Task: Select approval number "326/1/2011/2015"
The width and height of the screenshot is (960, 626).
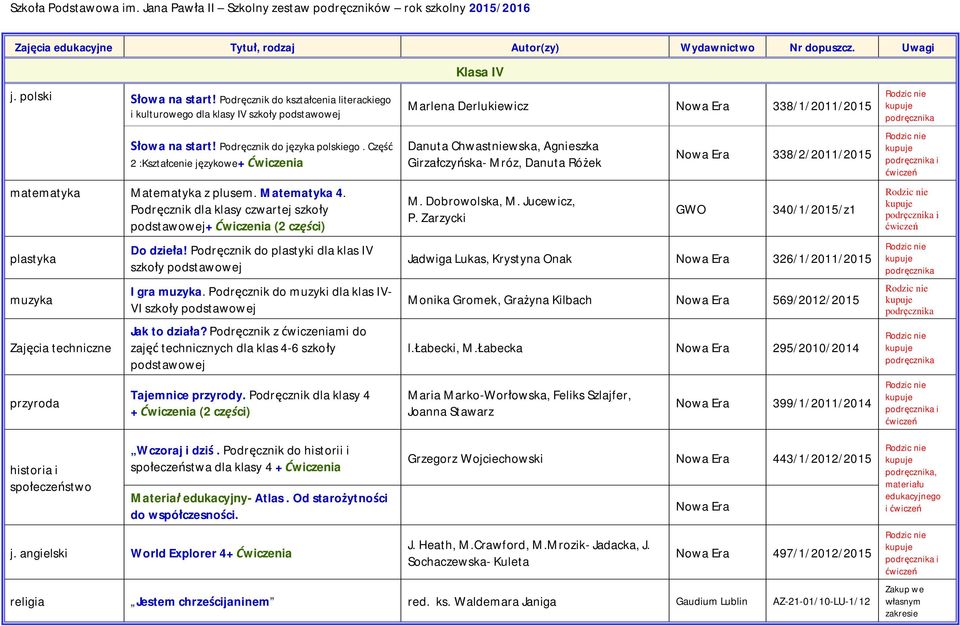Action: (x=822, y=258)
